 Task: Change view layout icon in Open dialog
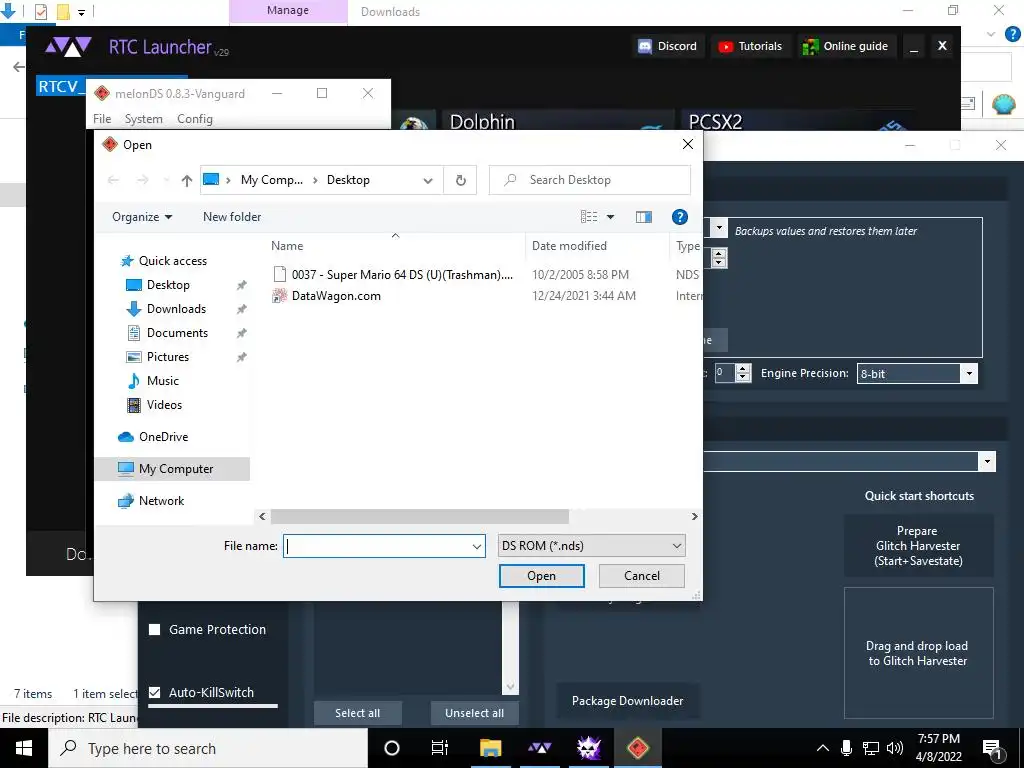(589, 217)
